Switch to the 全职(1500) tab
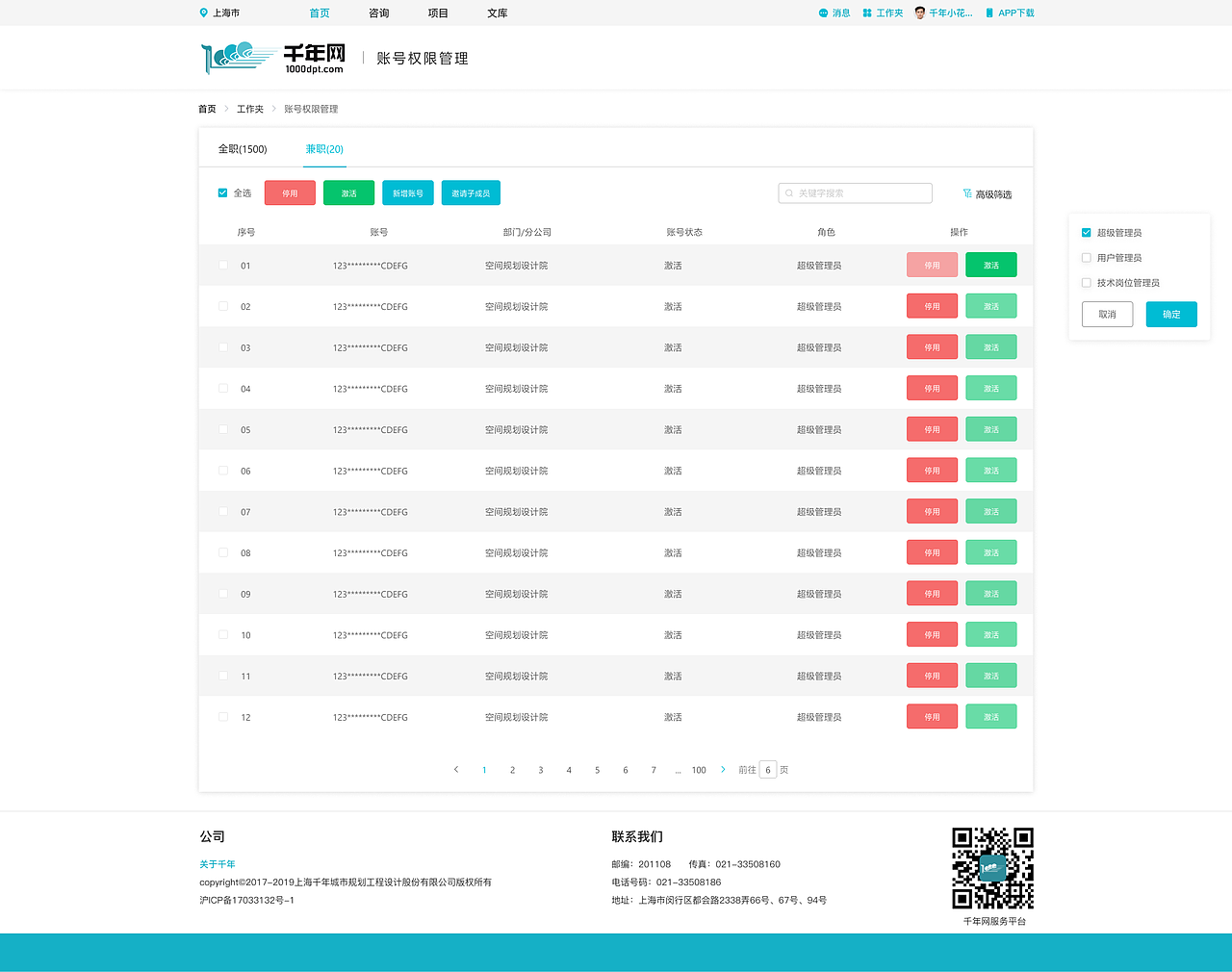 click(243, 149)
